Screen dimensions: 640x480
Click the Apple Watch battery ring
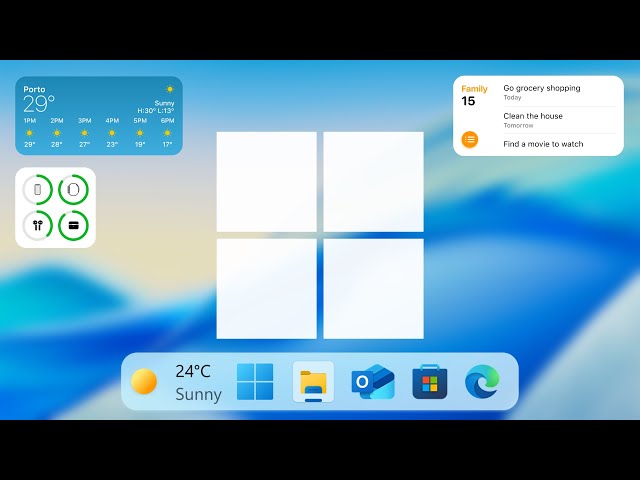tap(73, 189)
